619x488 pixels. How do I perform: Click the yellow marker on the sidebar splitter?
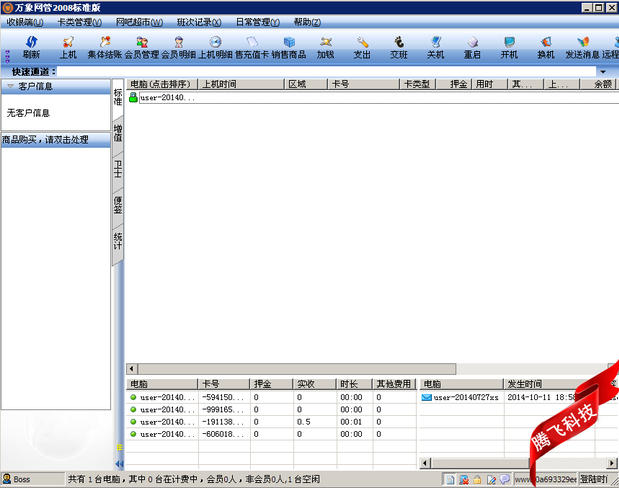[x=119, y=447]
